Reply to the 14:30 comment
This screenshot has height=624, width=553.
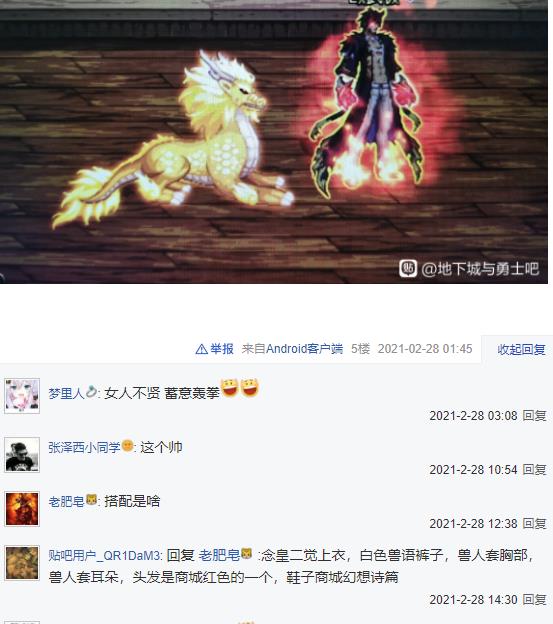(x=534, y=600)
